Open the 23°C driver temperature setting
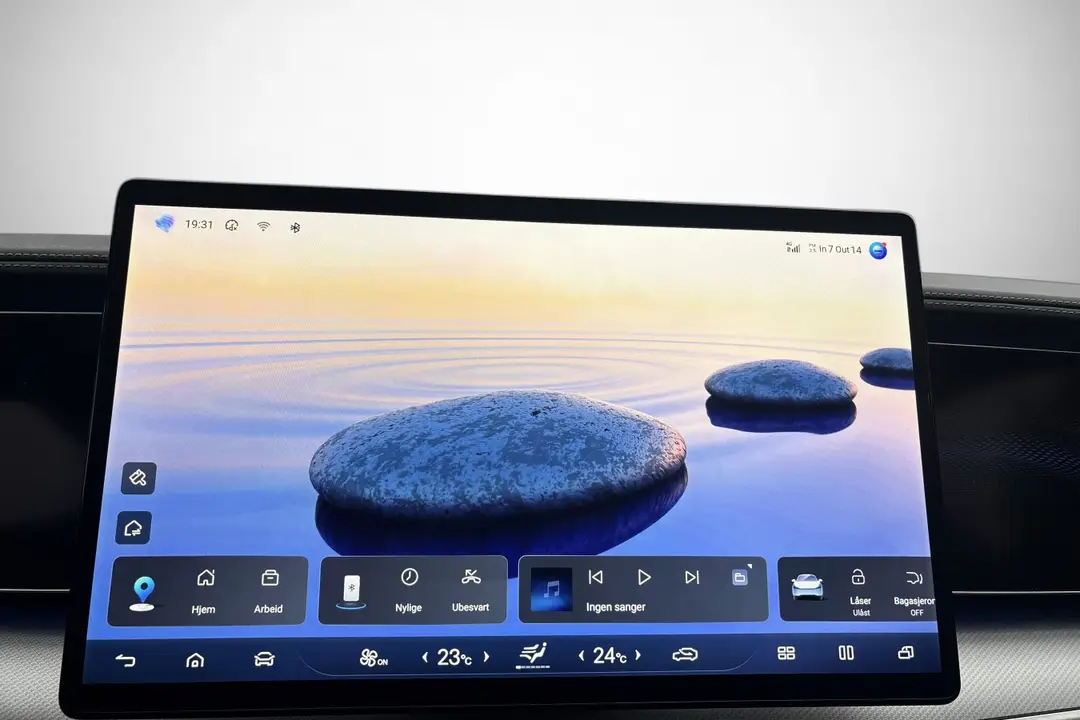The image size is (1080, 720). [x=455, y=657]
